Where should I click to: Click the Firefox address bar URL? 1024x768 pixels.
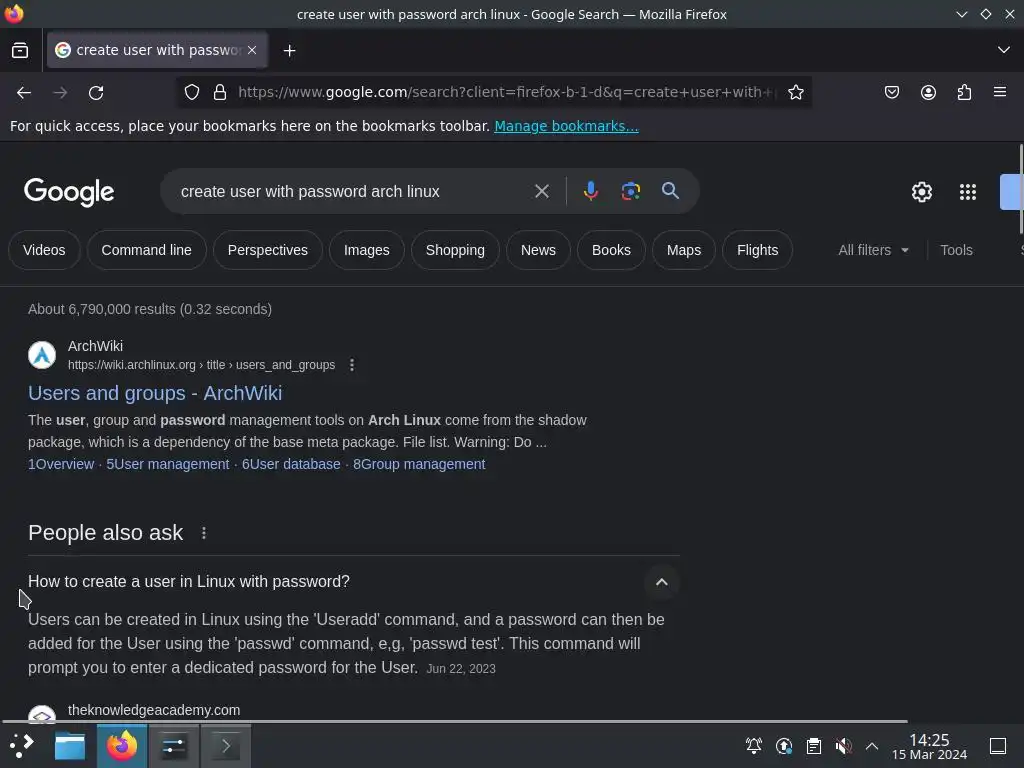(x=506, y=92)
